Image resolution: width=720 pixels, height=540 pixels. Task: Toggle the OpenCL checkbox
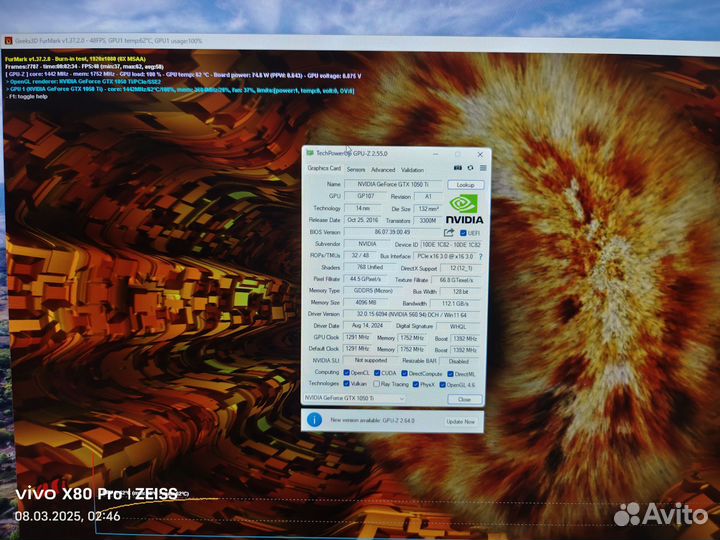coord(347,372)
